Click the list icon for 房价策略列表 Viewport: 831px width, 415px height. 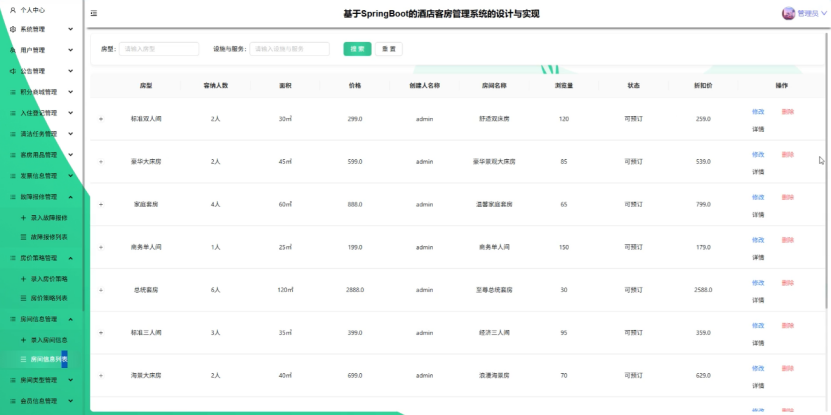point(23,298)
